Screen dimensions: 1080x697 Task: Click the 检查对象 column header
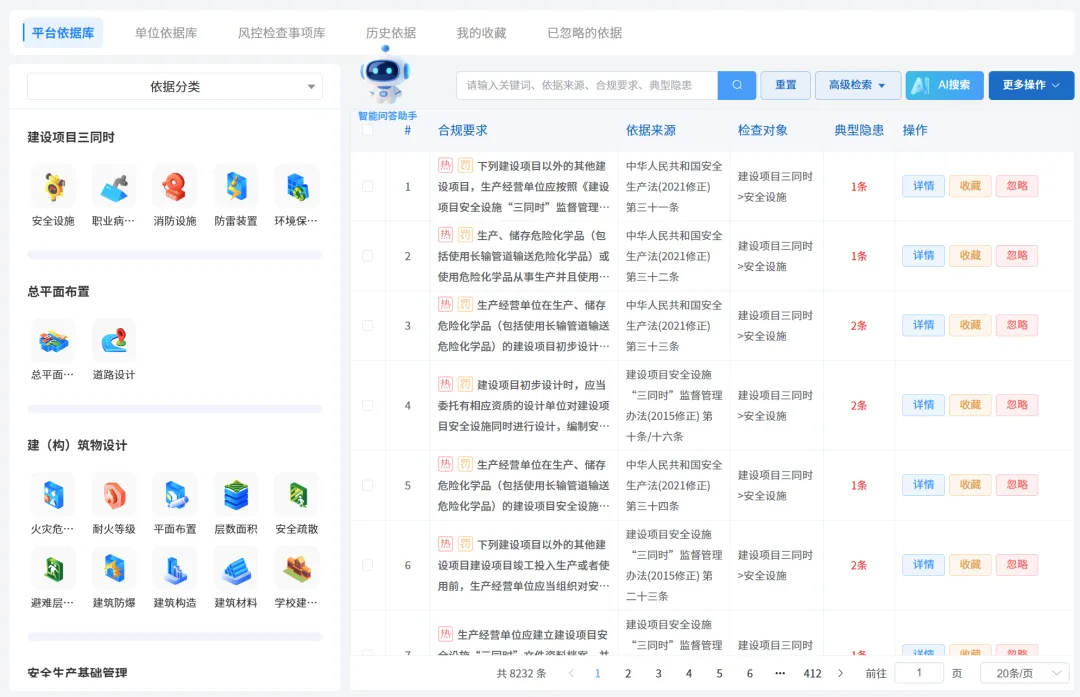tap(762, 130)
